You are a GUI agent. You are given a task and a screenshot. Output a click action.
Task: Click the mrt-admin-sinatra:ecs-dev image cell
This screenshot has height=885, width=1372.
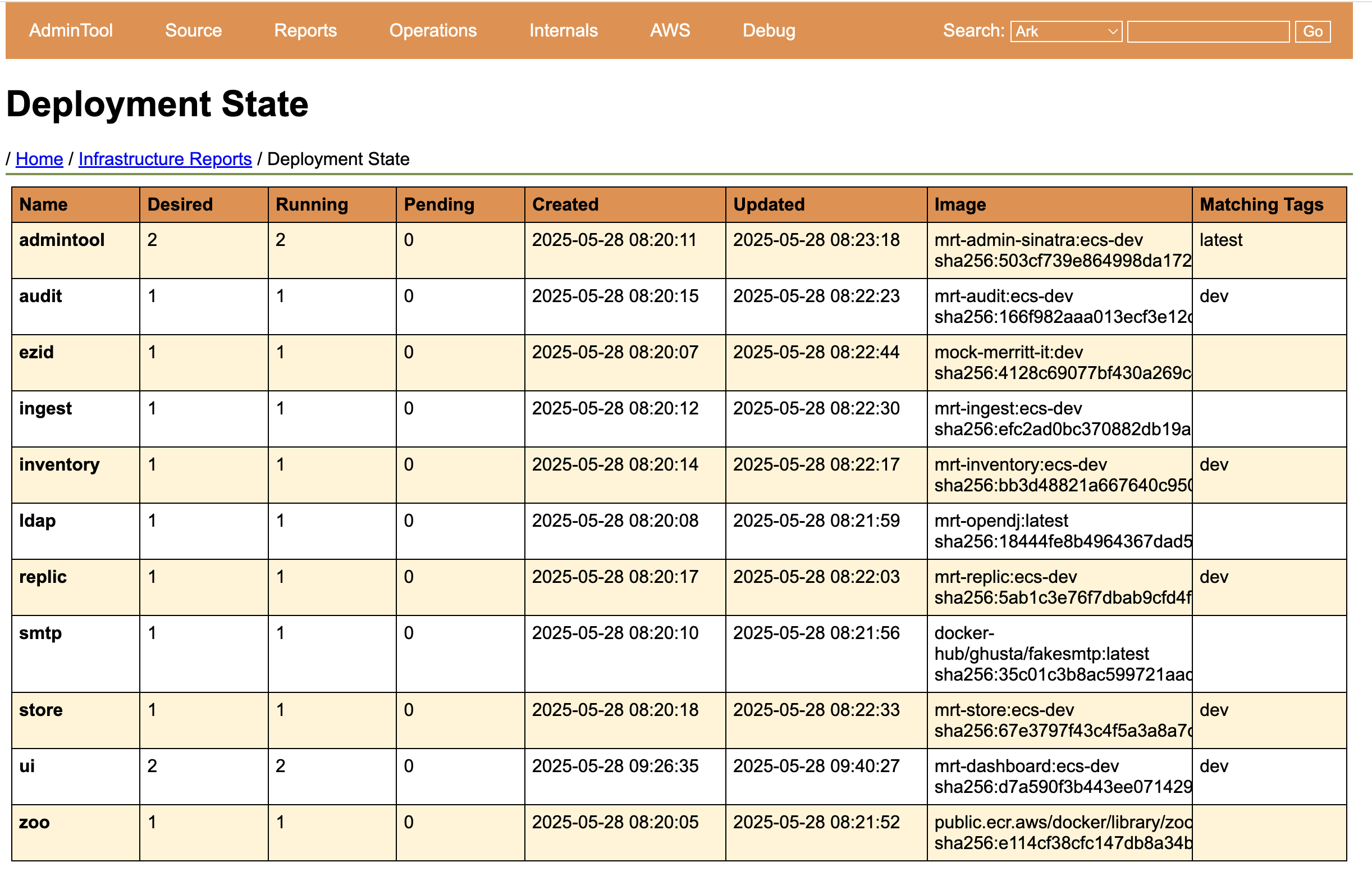[1059, 250]
